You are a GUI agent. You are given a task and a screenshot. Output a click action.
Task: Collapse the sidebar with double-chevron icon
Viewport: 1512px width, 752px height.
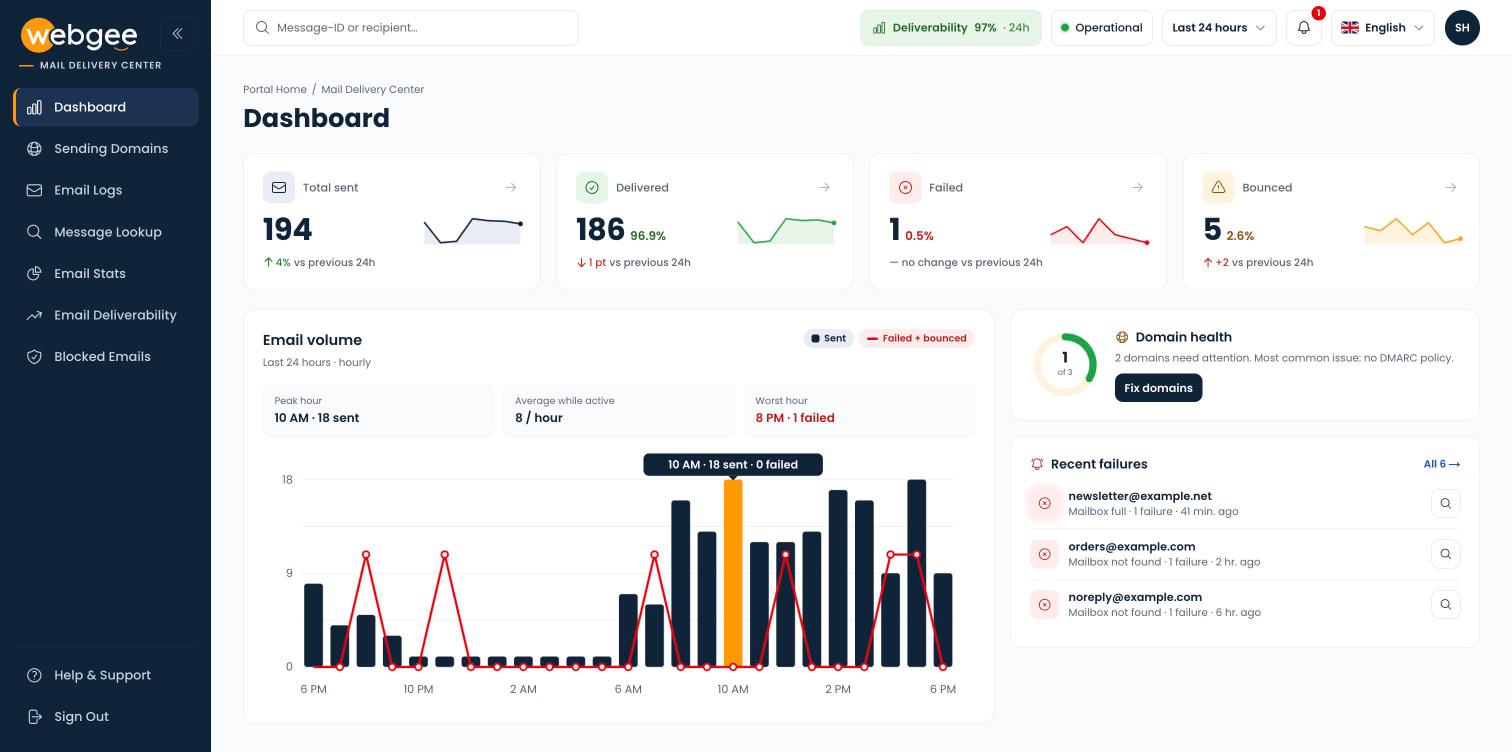[177, 33]
